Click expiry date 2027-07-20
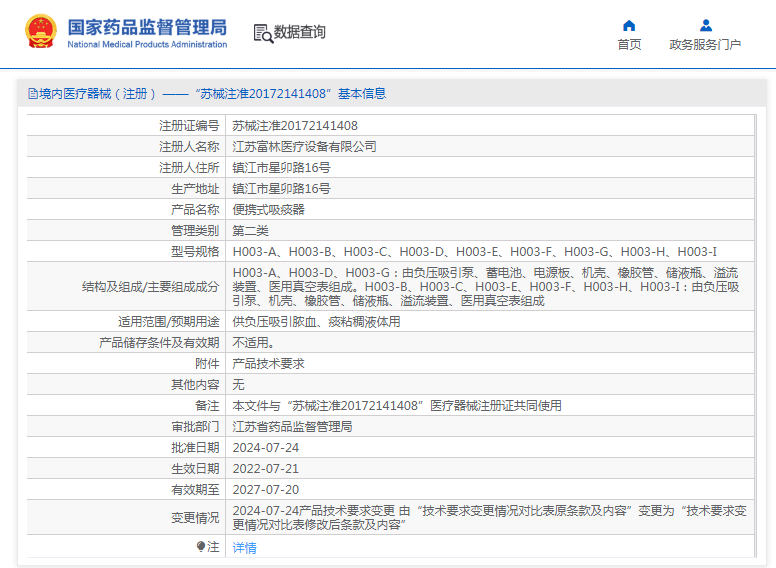The height and width of the screenshot is (568, 776). click(266, 490)
